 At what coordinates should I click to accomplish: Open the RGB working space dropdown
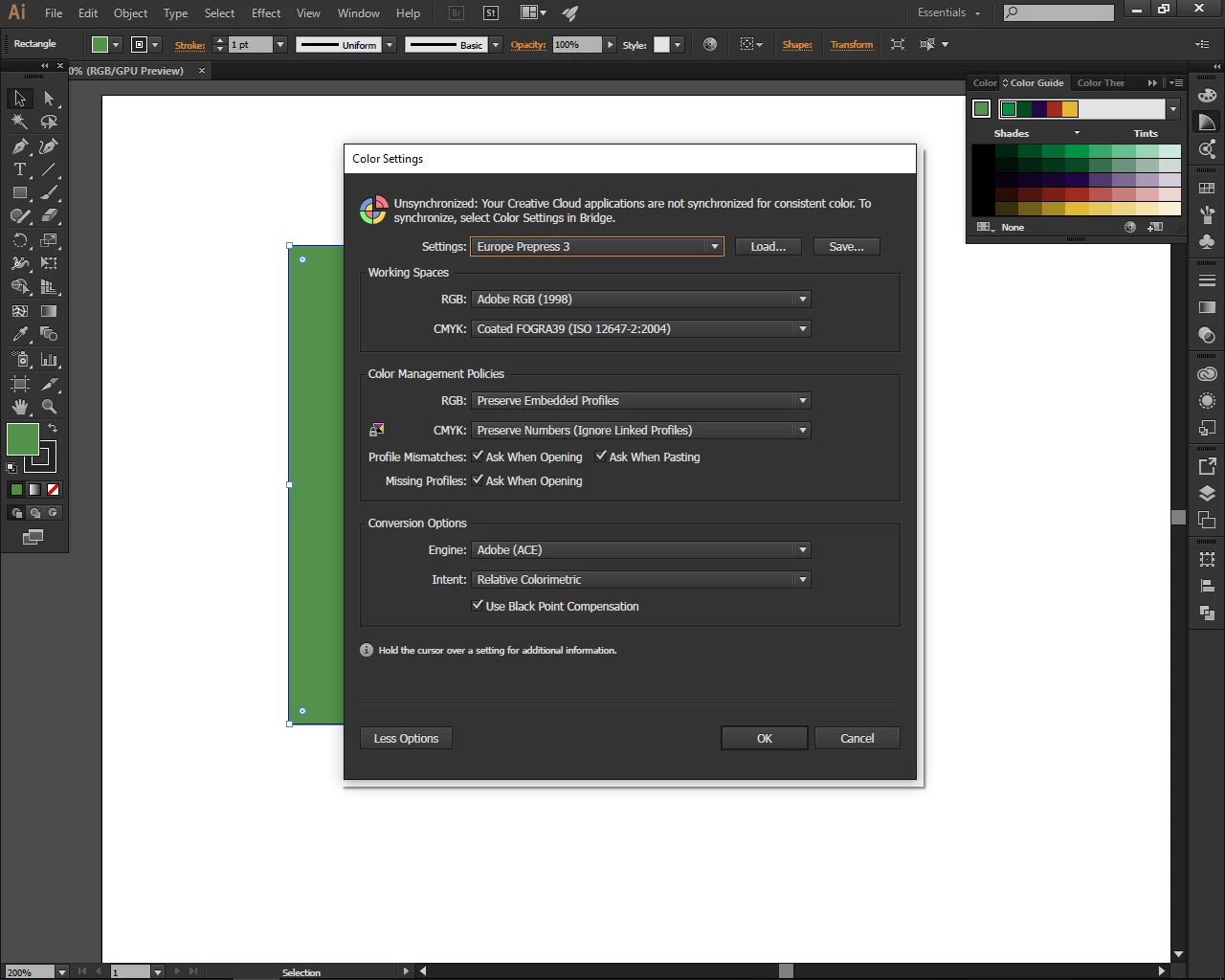(x=641, y=300)
